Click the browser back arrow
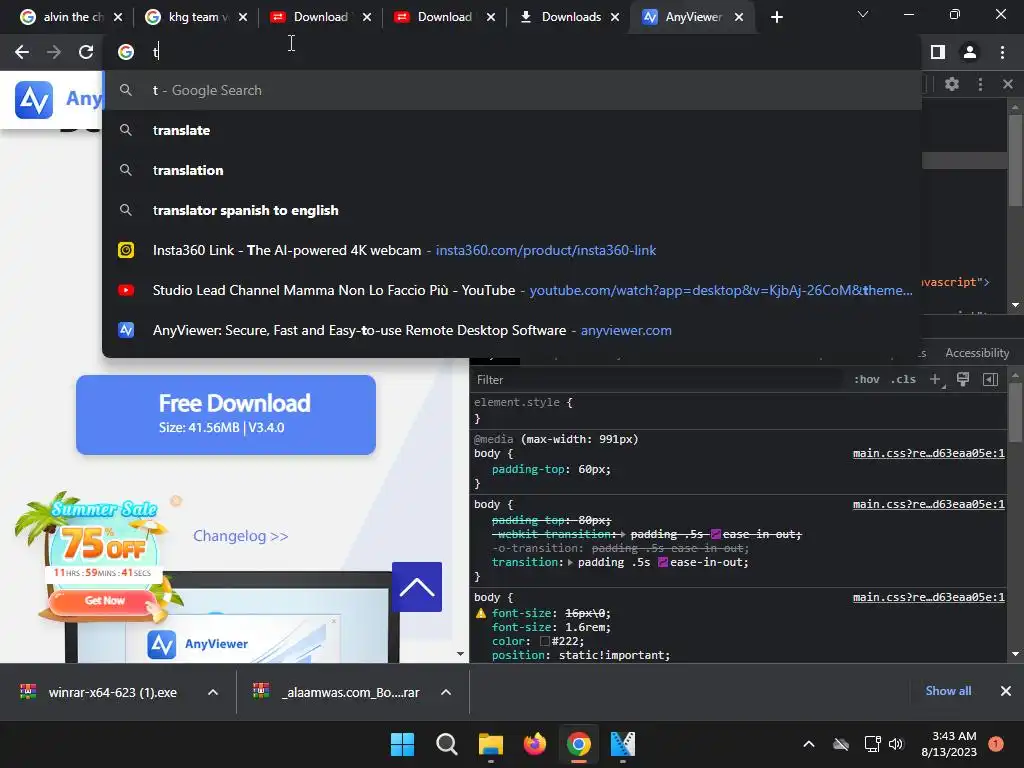The height and width of the screenshot is (768, 1024). point(22,52)
